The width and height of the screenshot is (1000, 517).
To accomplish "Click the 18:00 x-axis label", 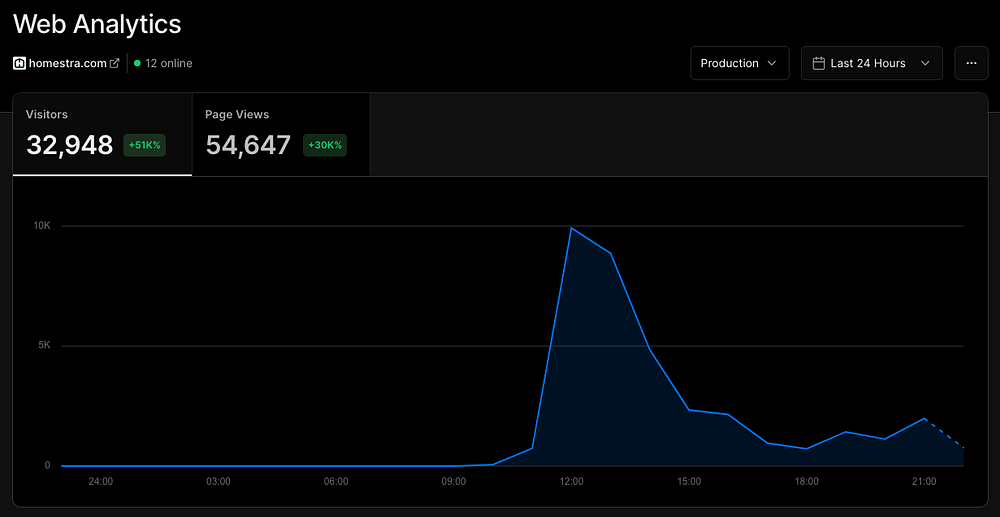I will coord(807,481).
